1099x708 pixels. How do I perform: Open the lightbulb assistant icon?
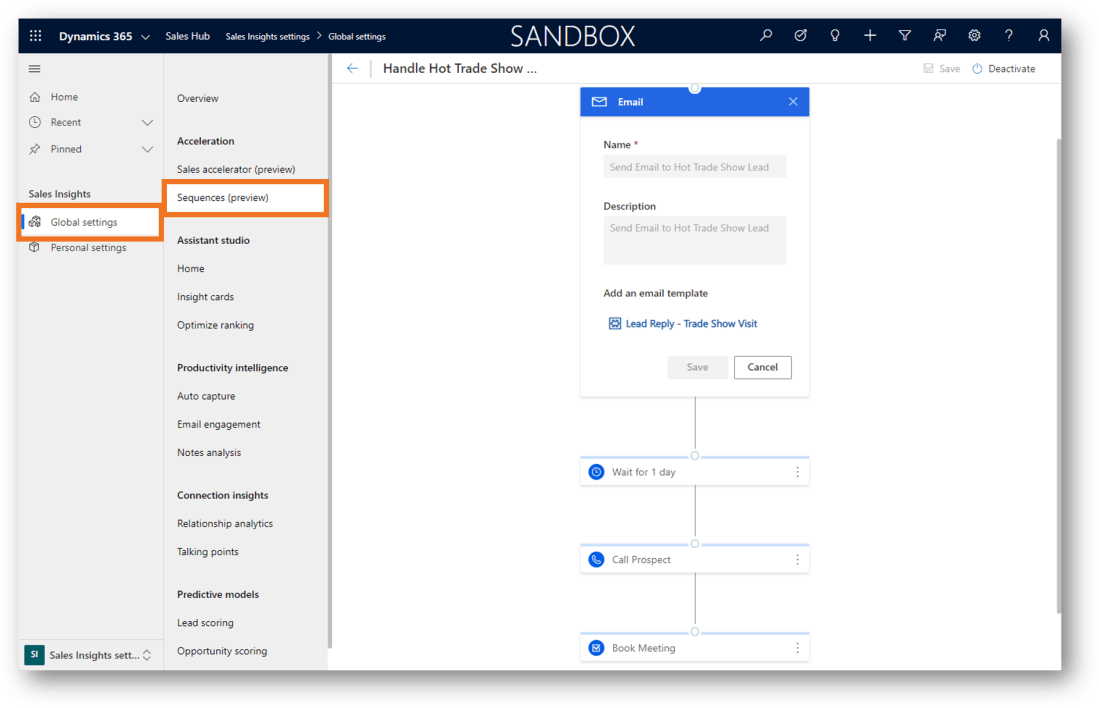(835, 36)
